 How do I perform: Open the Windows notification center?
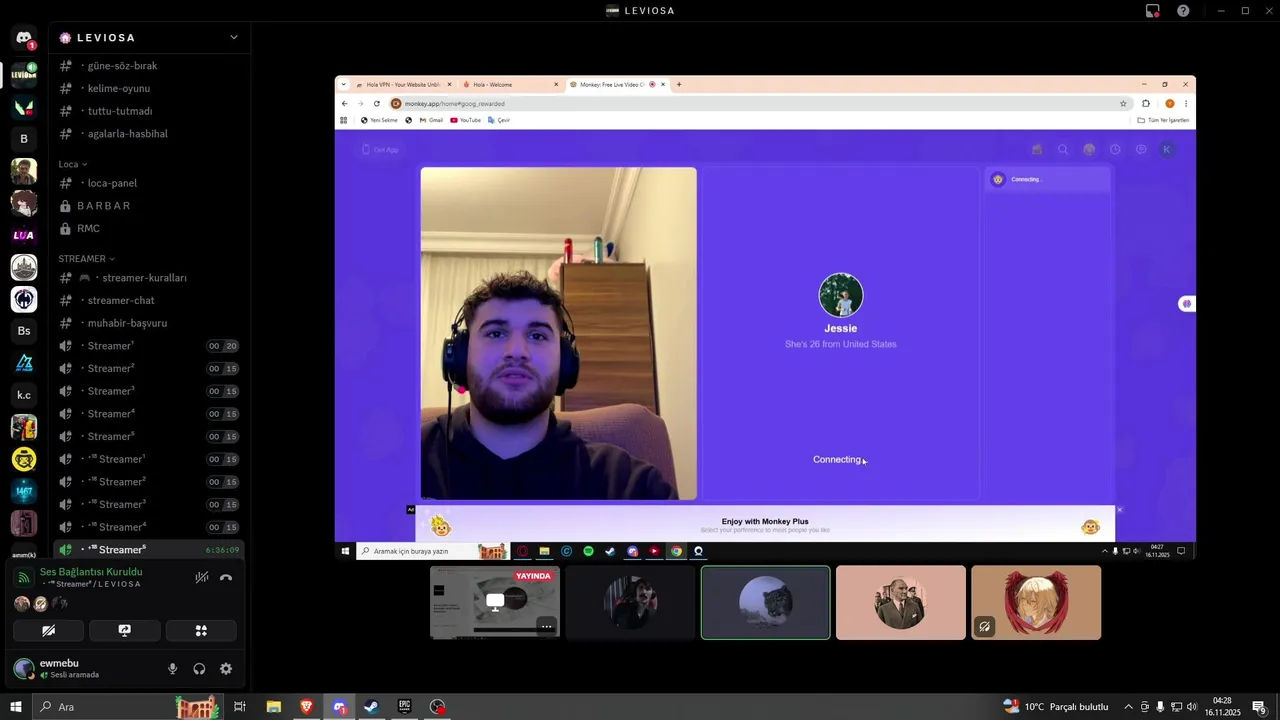pyautogui.click(x=1259, y=707)
